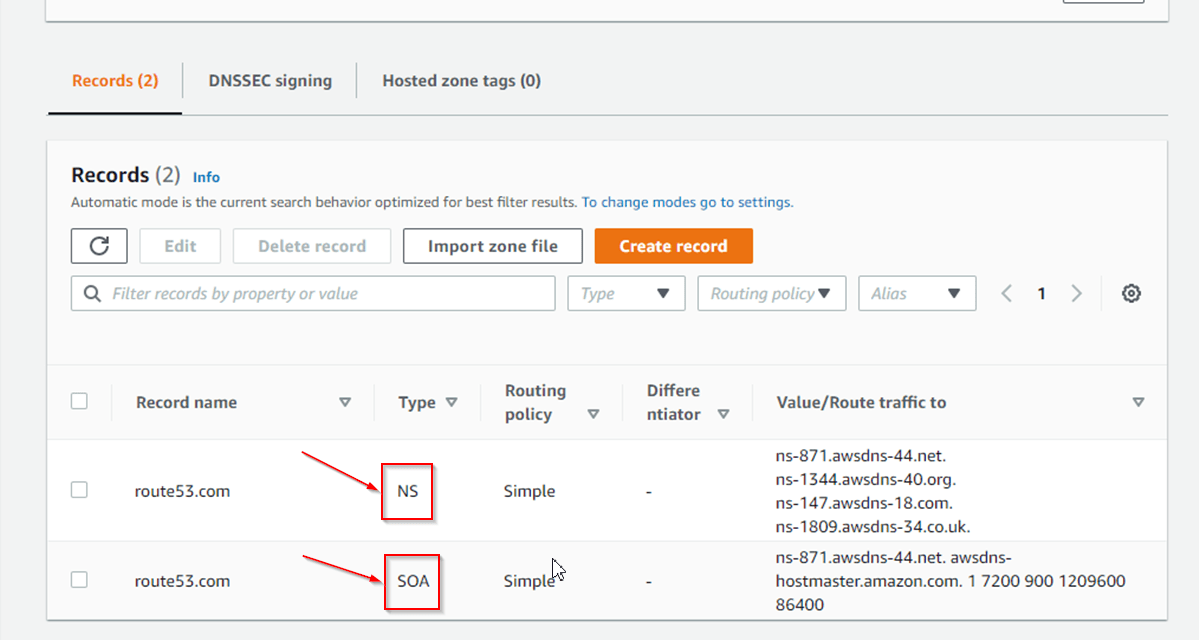The image size is (1199, 640).
Task: Open table preferences gear icon
Action: 1131,293
